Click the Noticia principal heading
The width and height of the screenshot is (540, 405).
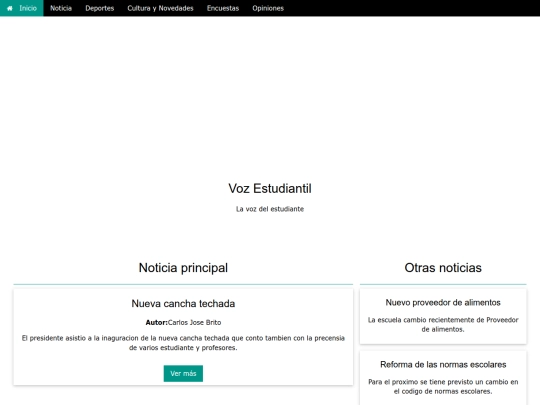[183, 268]
